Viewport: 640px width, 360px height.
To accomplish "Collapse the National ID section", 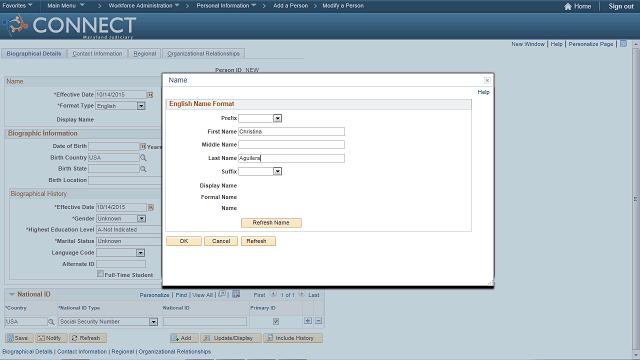I will click(x=12, y=294).
